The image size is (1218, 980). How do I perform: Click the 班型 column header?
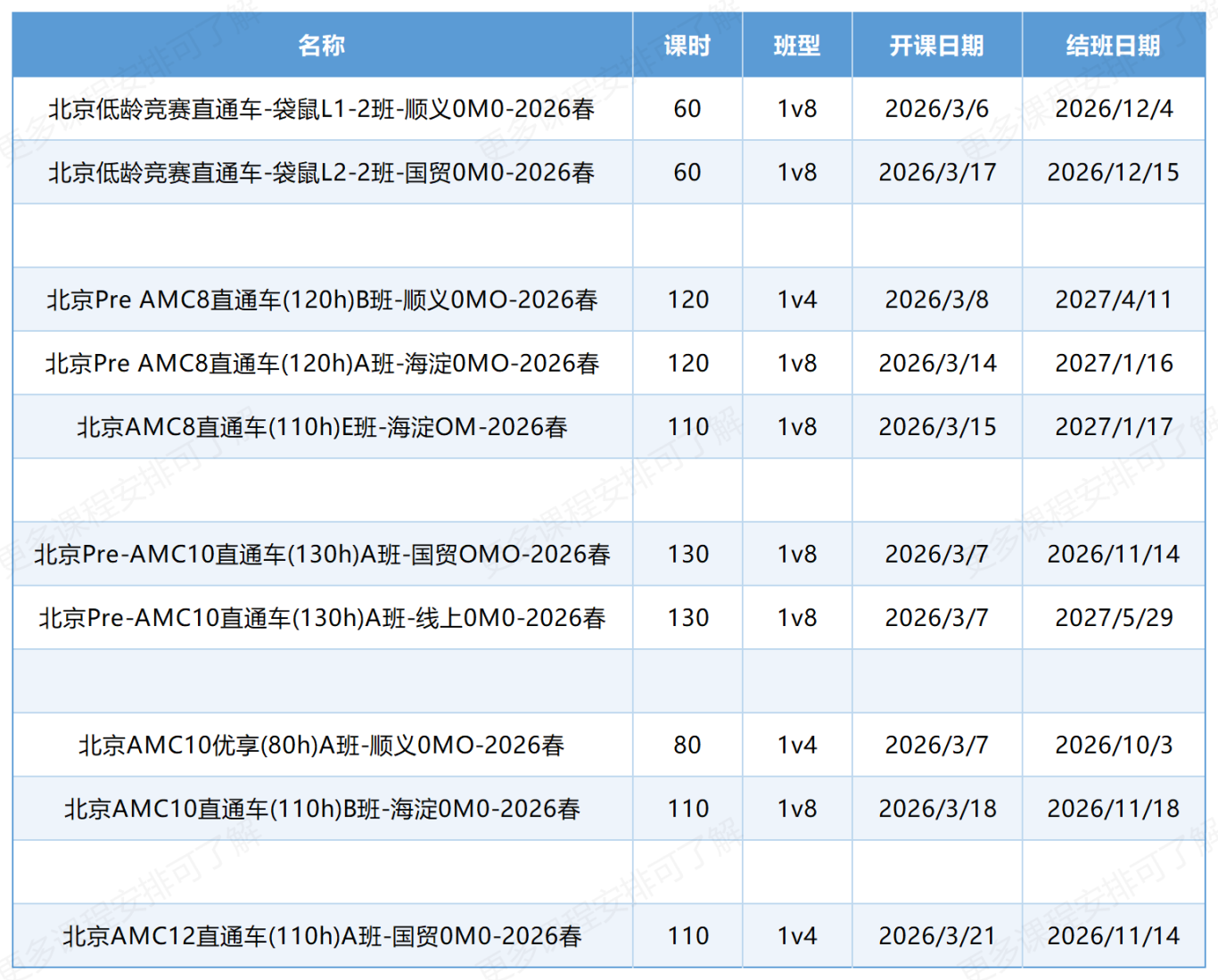pos(796,45)
